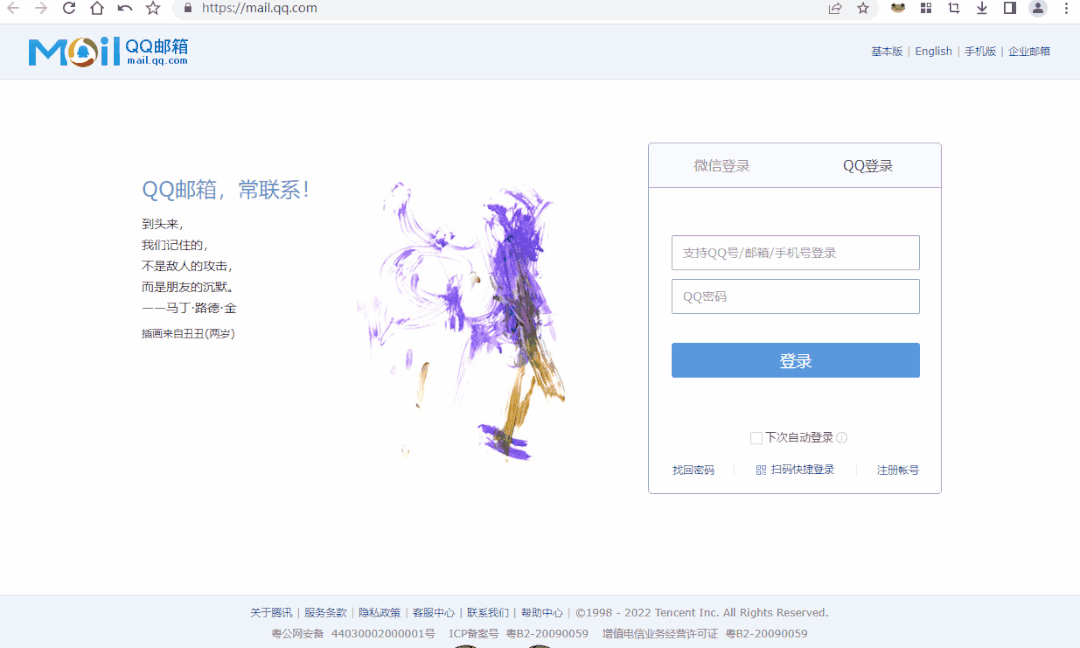Switch to 基本版 version
This screenshot has width=1080, height=648.
886,51
